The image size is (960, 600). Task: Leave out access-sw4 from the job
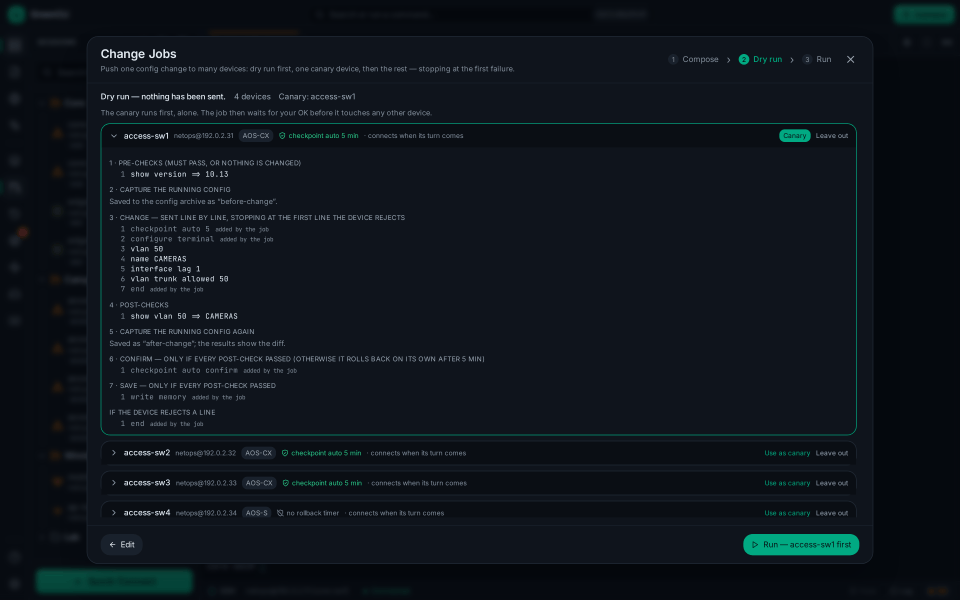coord(831,513)
